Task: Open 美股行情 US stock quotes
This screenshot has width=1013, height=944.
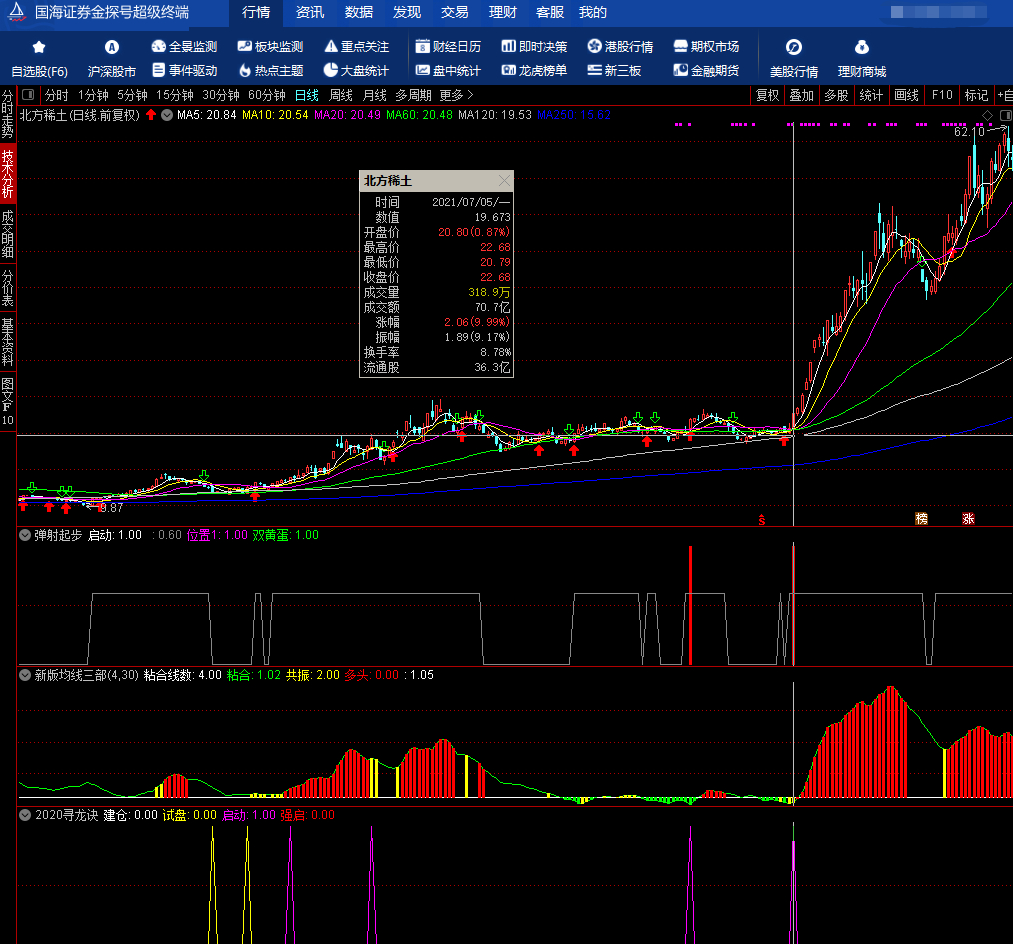Action: (794, 58)
